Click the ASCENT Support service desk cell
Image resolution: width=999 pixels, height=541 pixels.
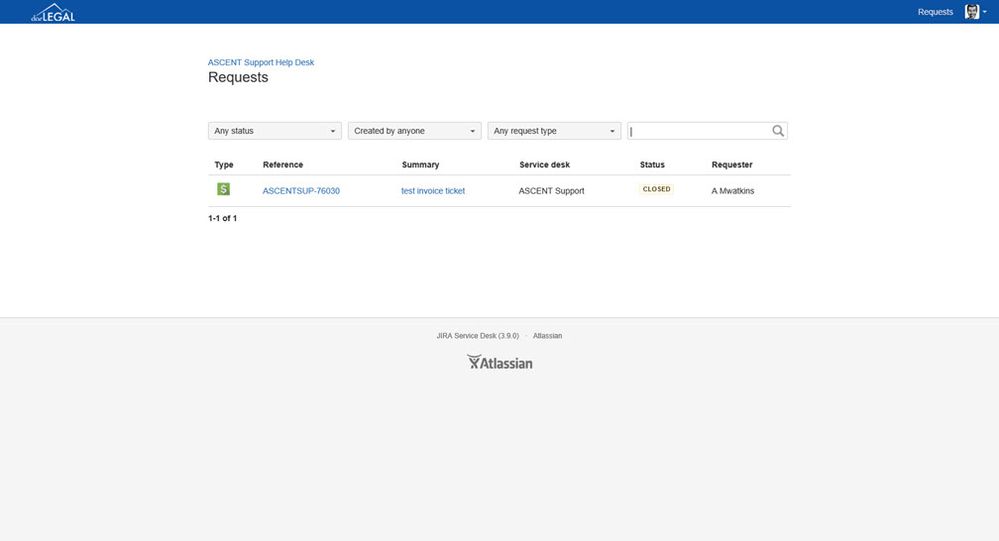pyautogui.click(x=551, y=191)
